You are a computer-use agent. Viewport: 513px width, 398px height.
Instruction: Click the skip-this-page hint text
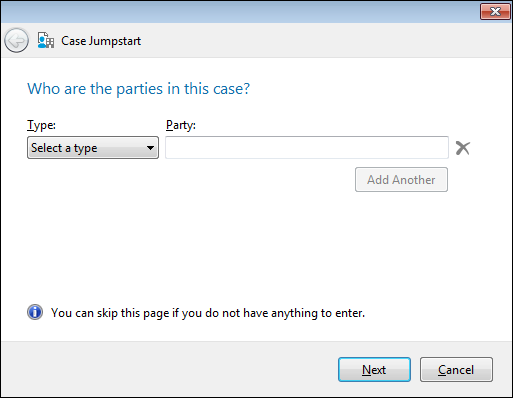coord(208,313)
